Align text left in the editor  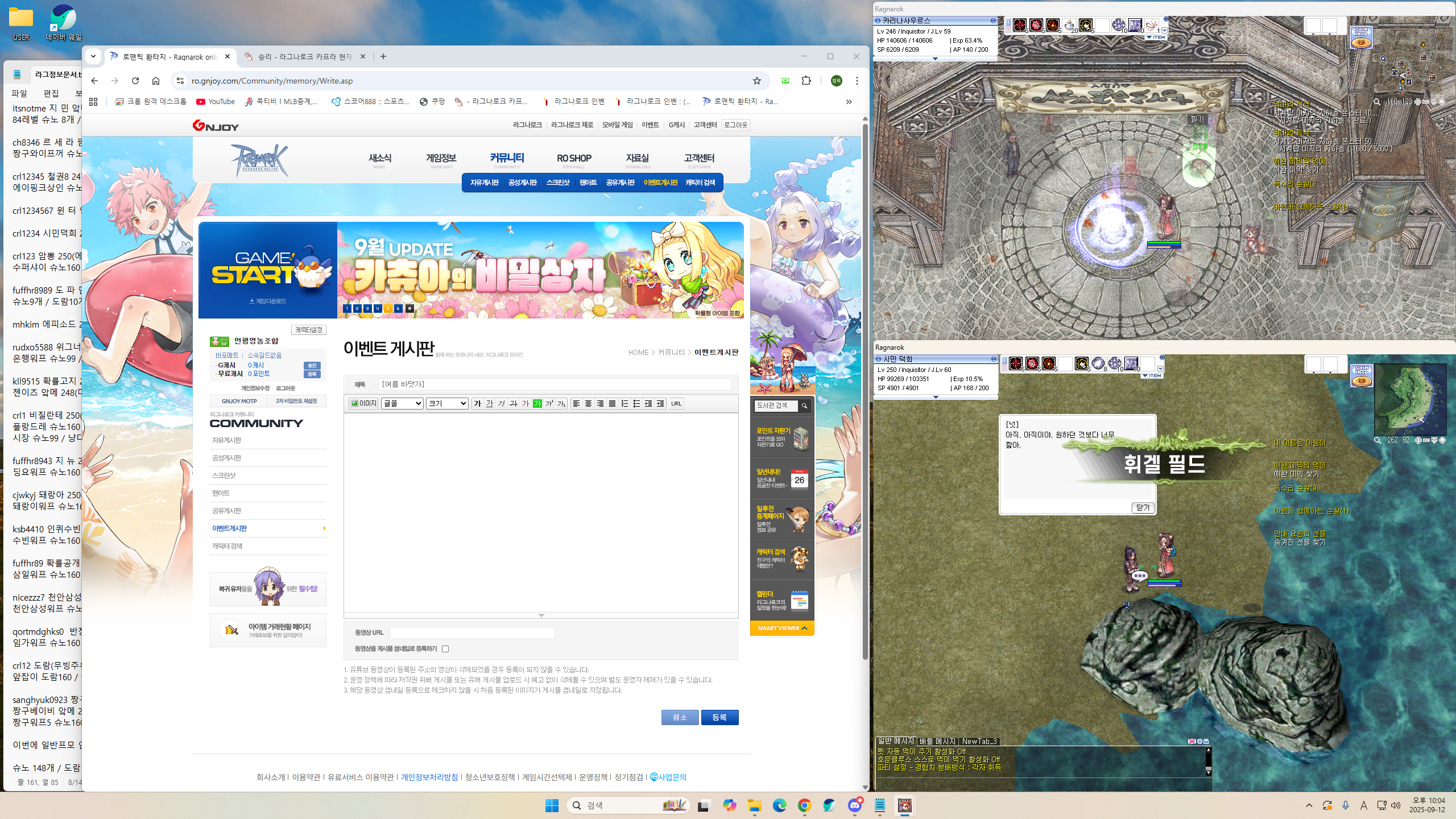point(576,403)
